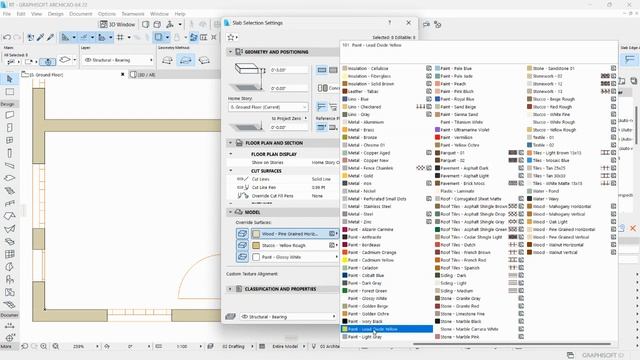This screenshot has height=360, width=640.
Task: Select Paint - Royal Blue surface
Action: [480, 99]
